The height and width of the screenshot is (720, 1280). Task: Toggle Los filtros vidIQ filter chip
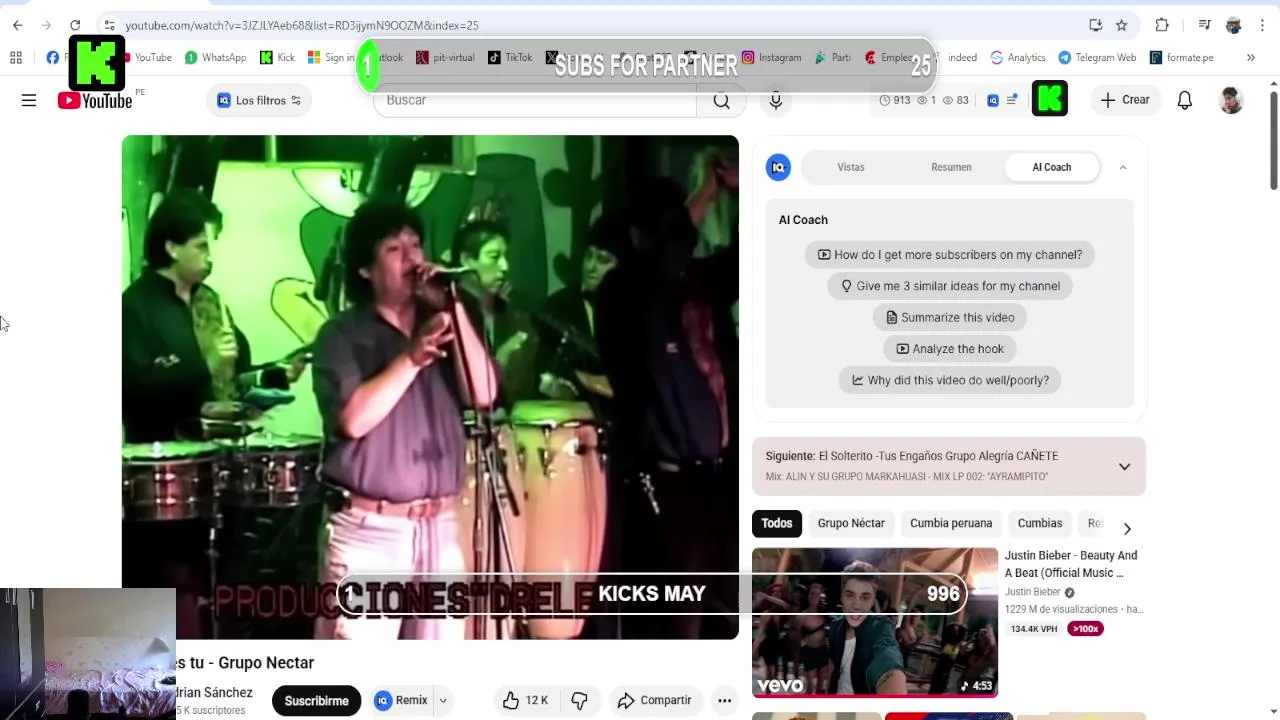point(259,100)
